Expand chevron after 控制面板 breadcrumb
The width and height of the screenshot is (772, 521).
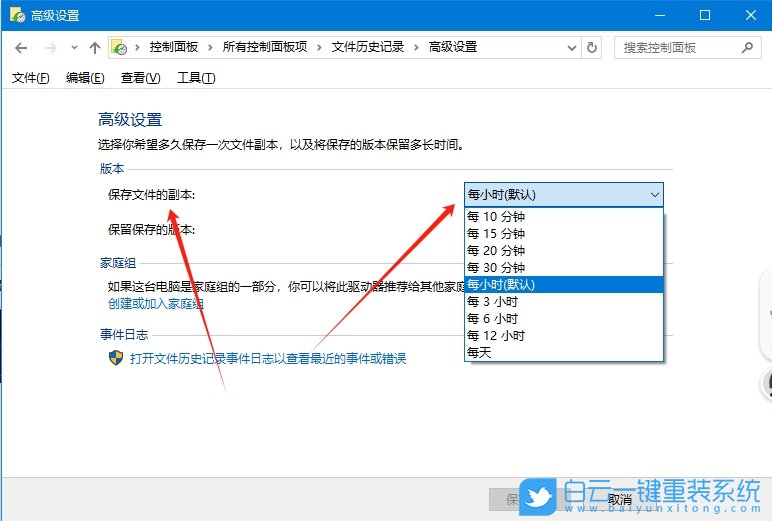tap(210, 48)
